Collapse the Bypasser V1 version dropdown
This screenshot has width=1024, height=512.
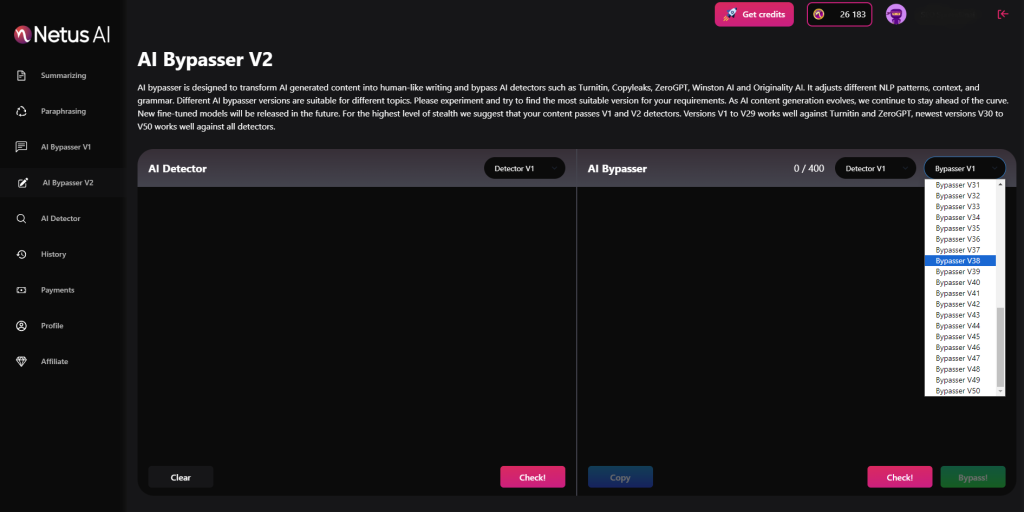tap(964, 169)
